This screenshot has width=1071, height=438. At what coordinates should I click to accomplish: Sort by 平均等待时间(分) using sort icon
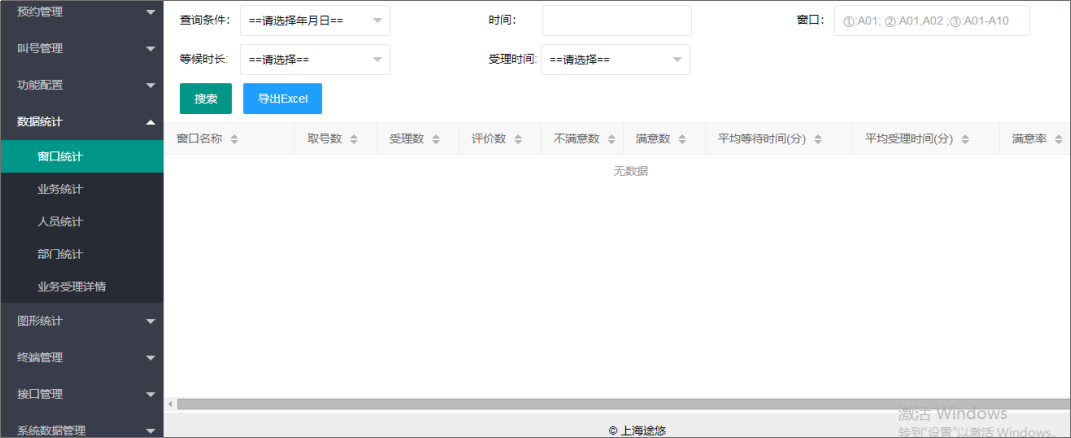point(818,139)
